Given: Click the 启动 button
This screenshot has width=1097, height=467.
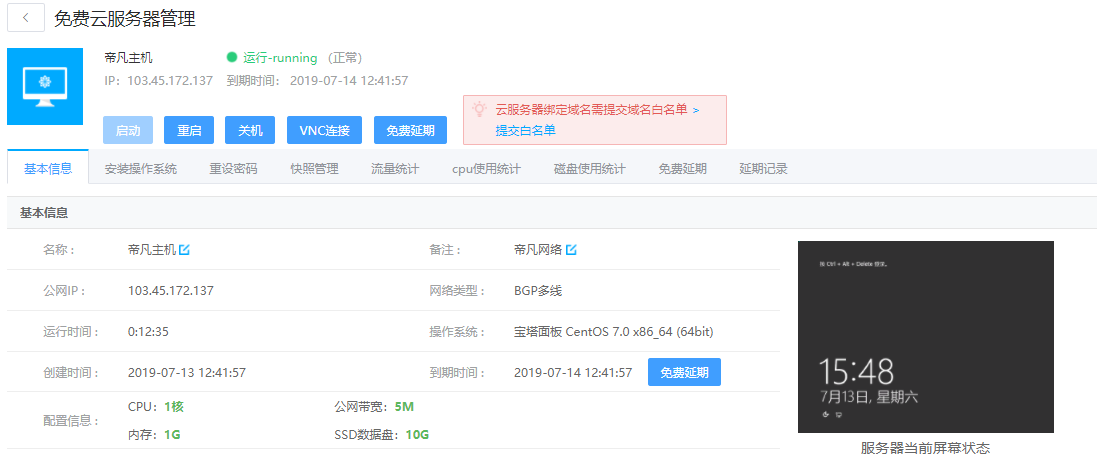Looking at the screenshot, I should (x=128, y=130).
